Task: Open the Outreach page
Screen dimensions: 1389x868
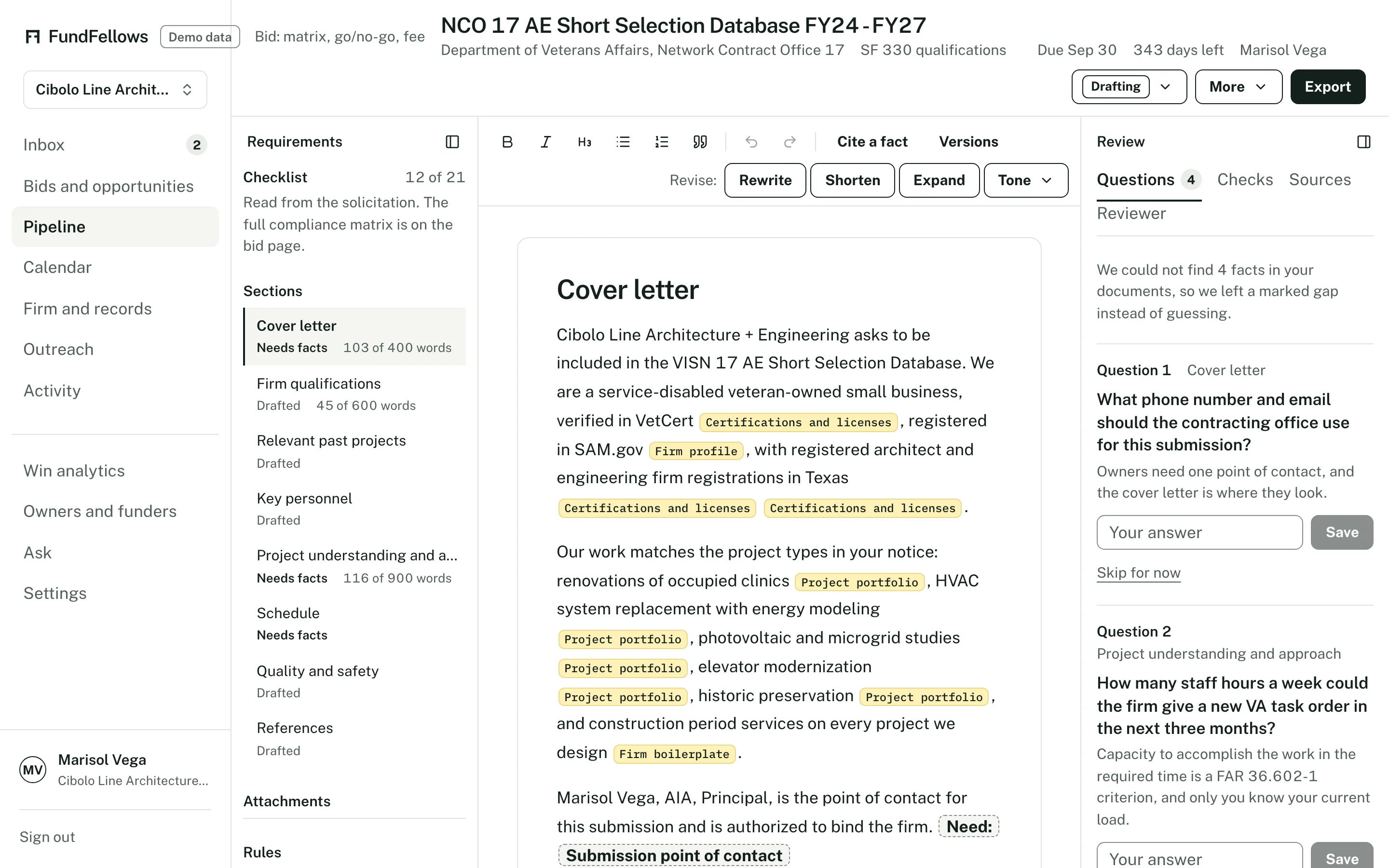Action: 115,350
